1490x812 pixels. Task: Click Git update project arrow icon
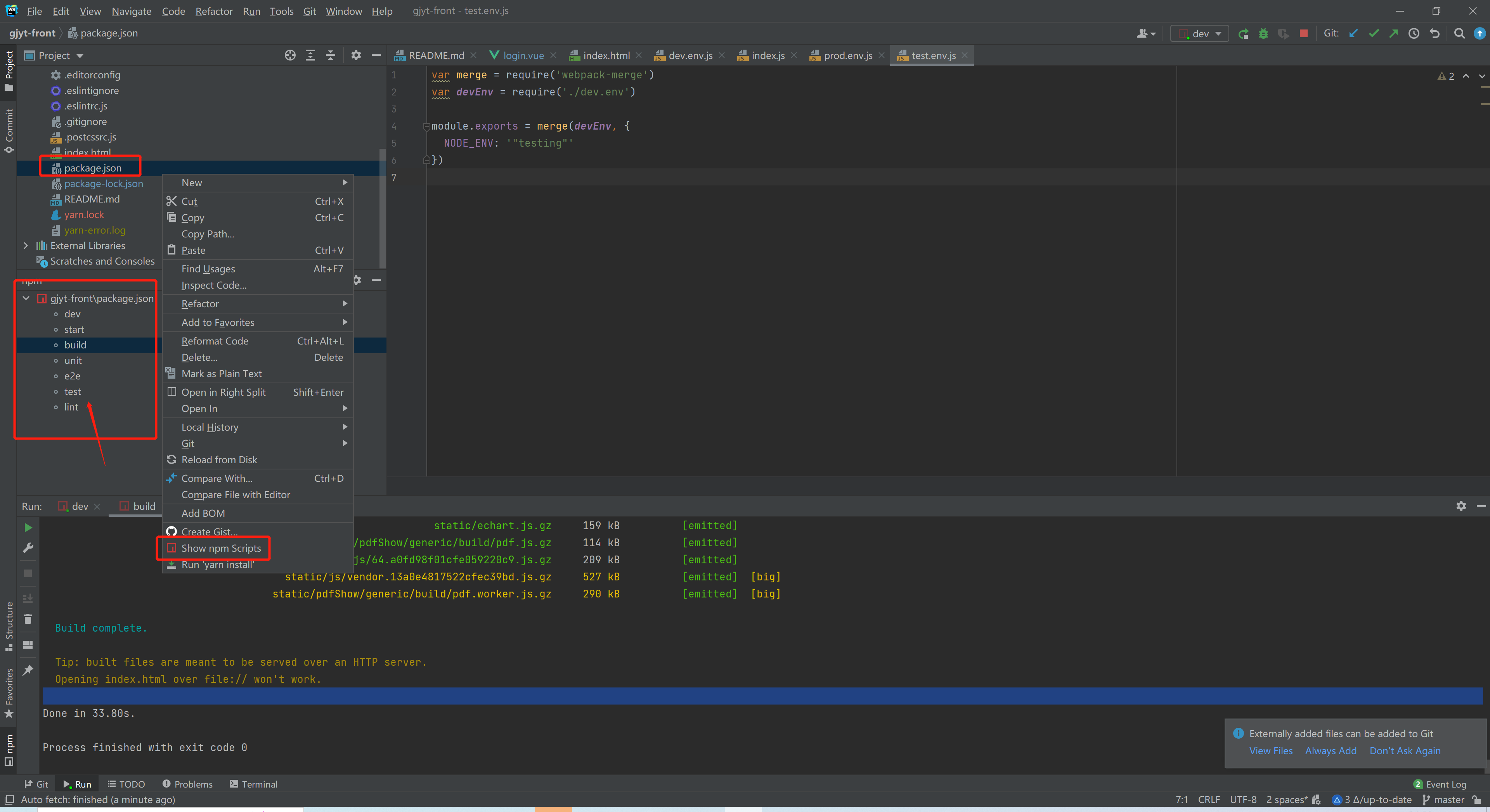(1353, 33)
